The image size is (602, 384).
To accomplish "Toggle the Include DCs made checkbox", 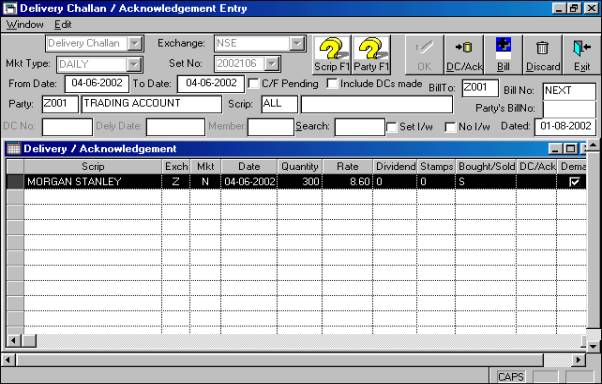I will (x=332, y=83).
